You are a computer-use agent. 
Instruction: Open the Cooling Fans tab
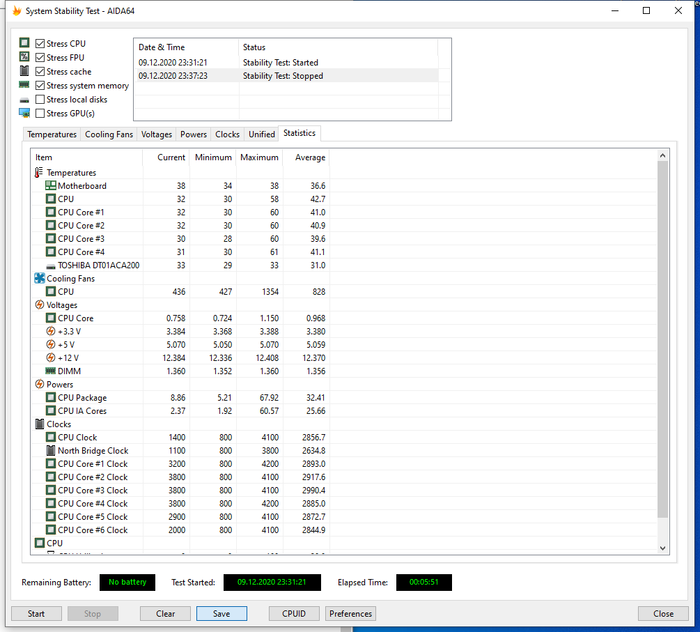pyautogui.click(x=109, y=134)
